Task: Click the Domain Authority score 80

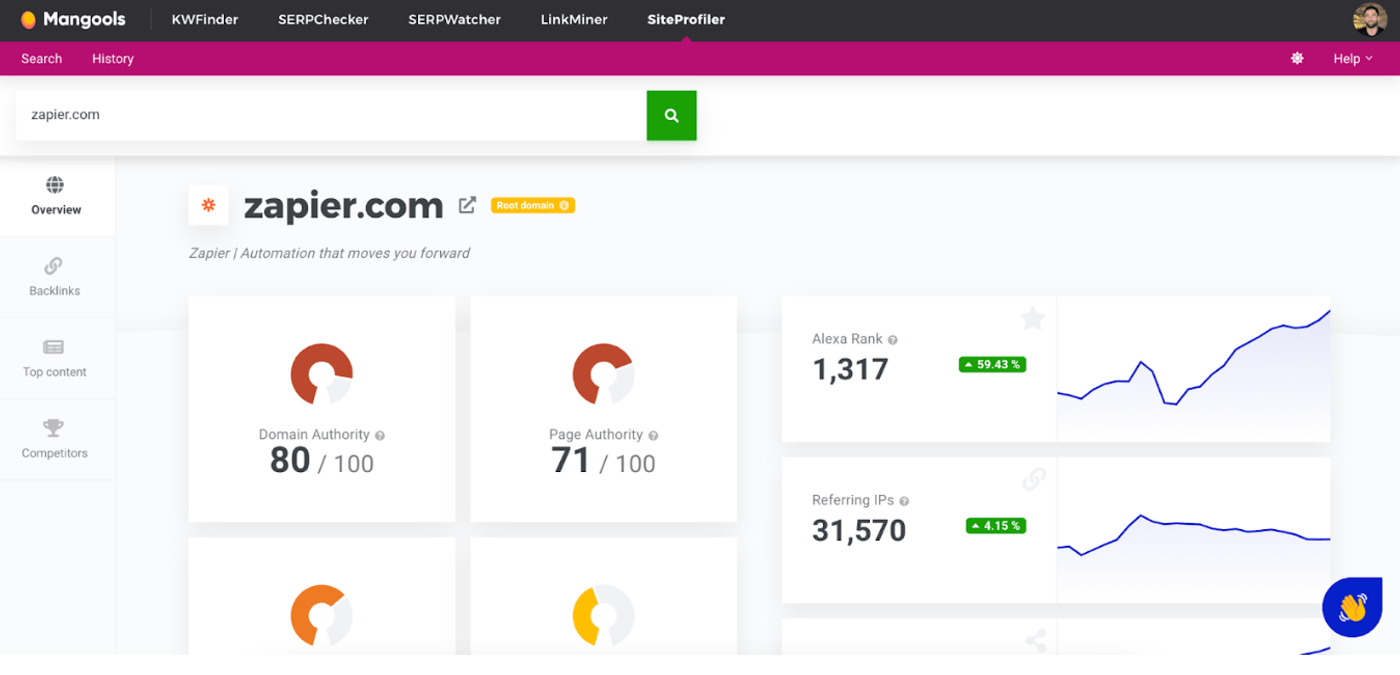Action: coord(290,461)
